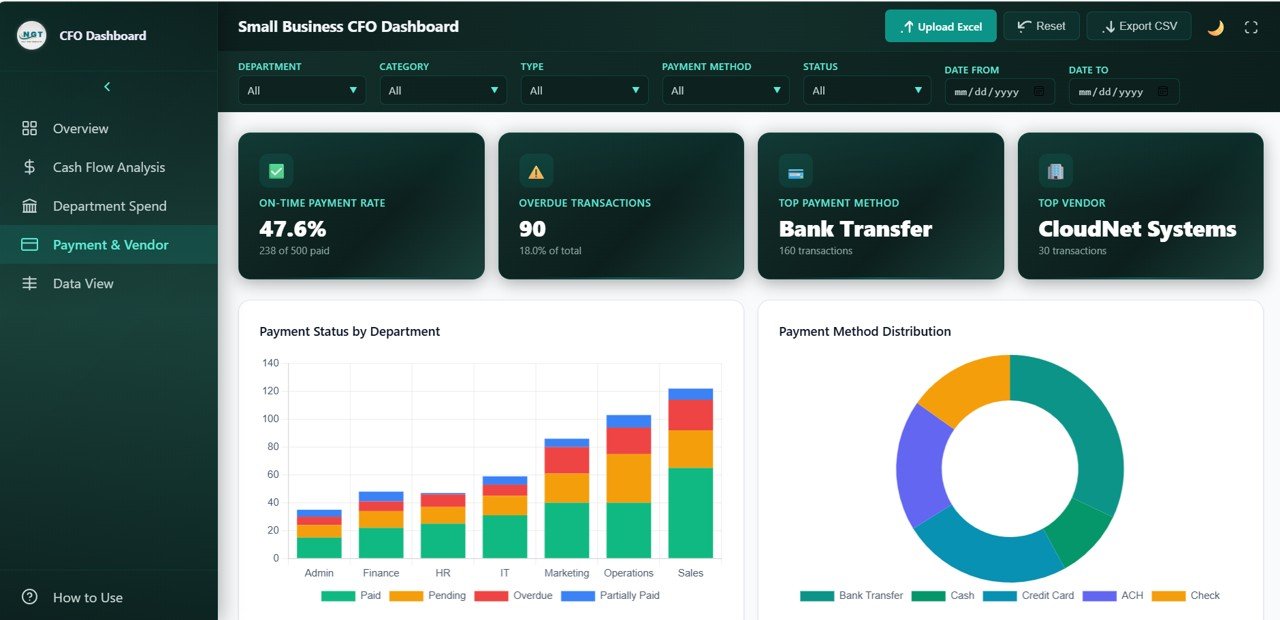Expand the Payment Method filter dropdown
This screenshot has height=620, width=1280.
[x=725, y=90]
